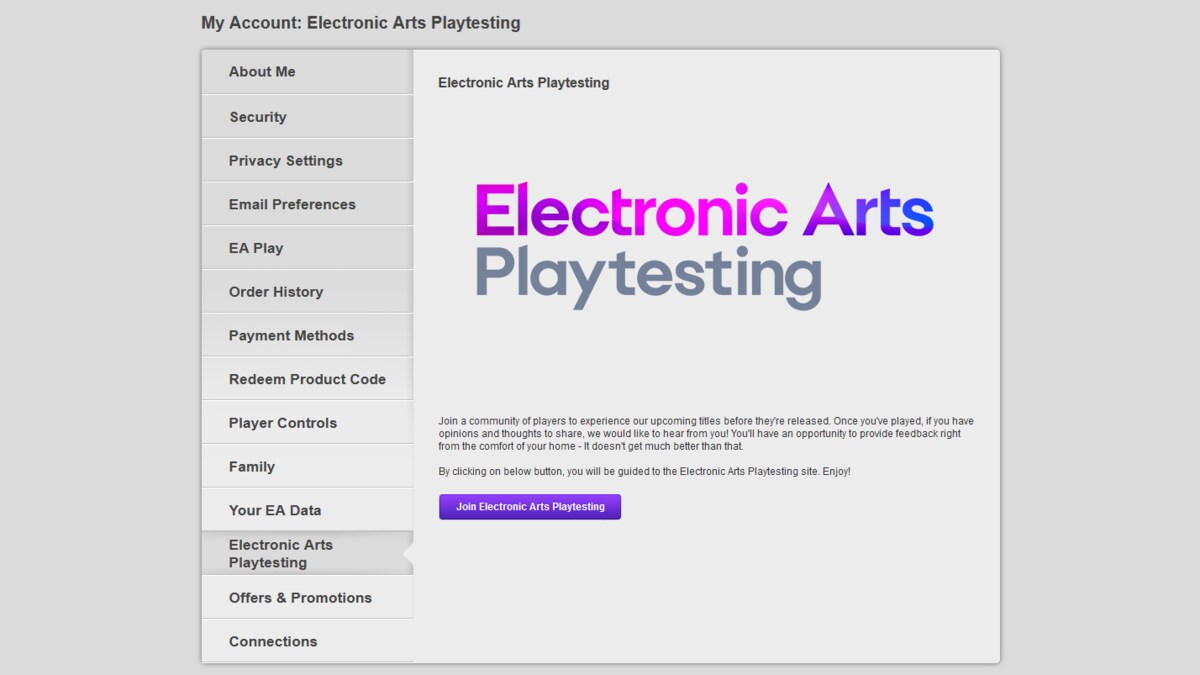Select Redeem Product Code

307,379
